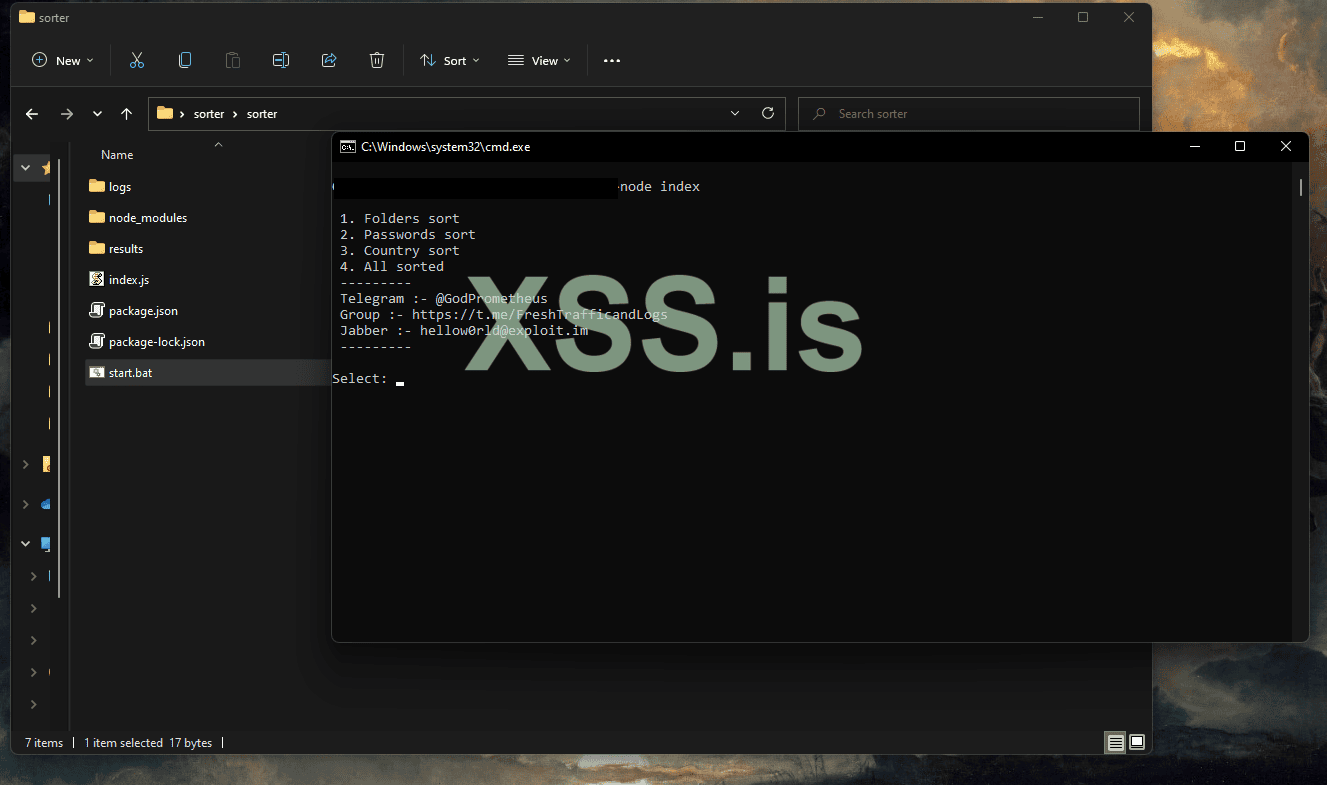
Task: Click the "node index" command text
Action: coord(660,186)
